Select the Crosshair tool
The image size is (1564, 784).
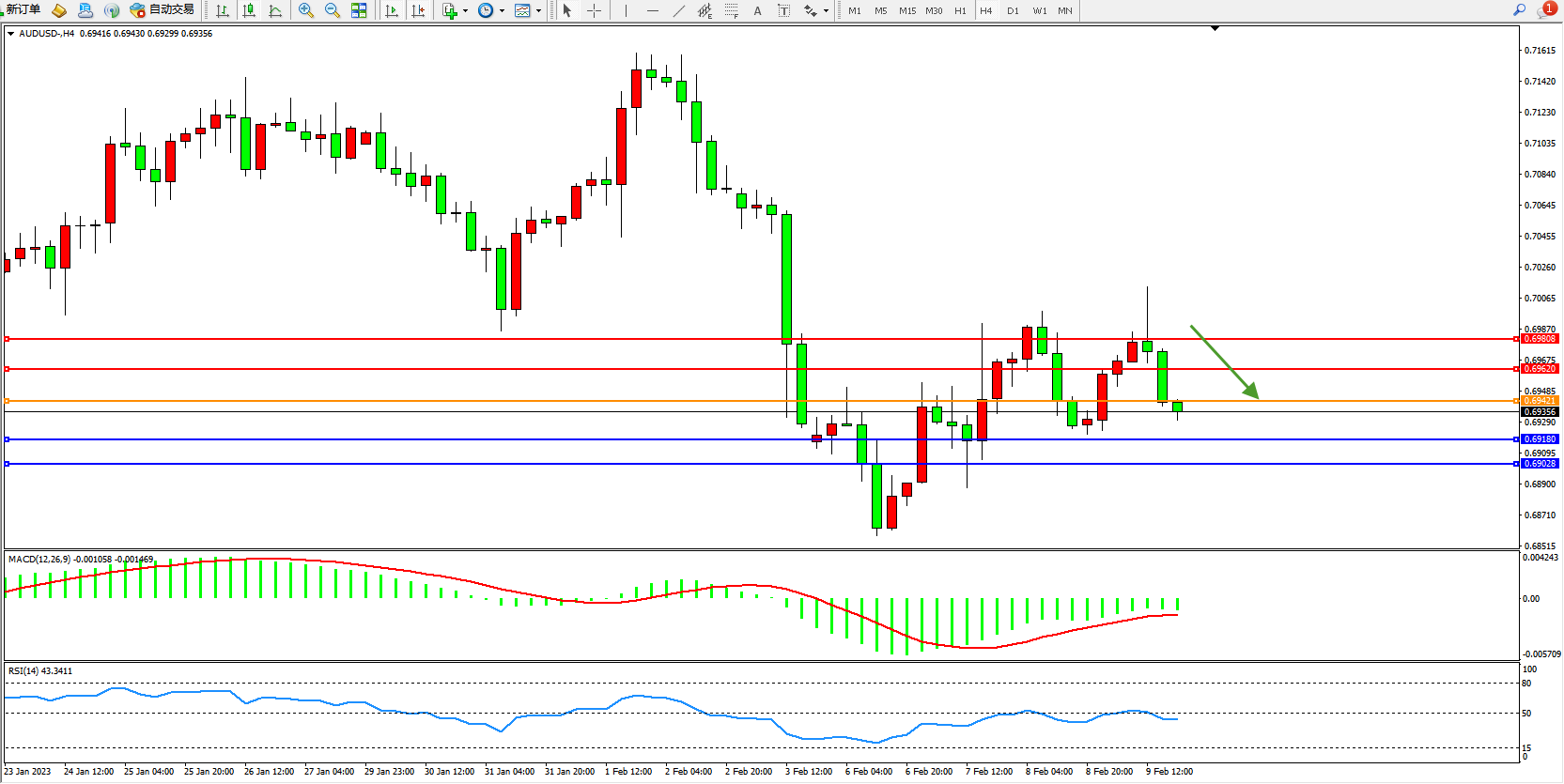tap(594, 10)
